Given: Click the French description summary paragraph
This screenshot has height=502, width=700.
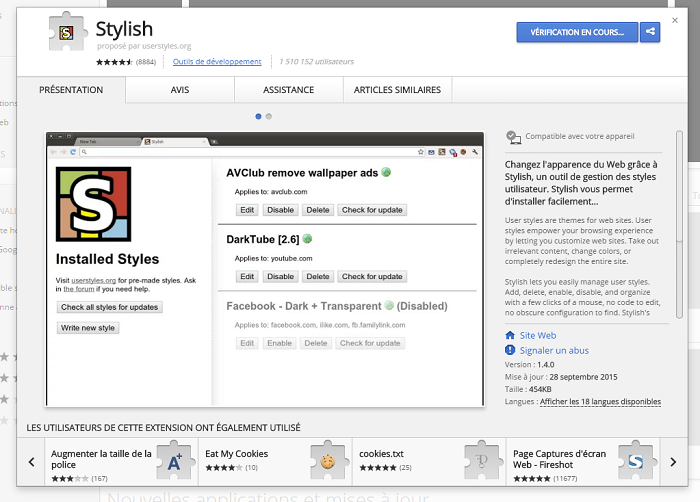Looking at the screenshot, I should (x=581, y=183).
